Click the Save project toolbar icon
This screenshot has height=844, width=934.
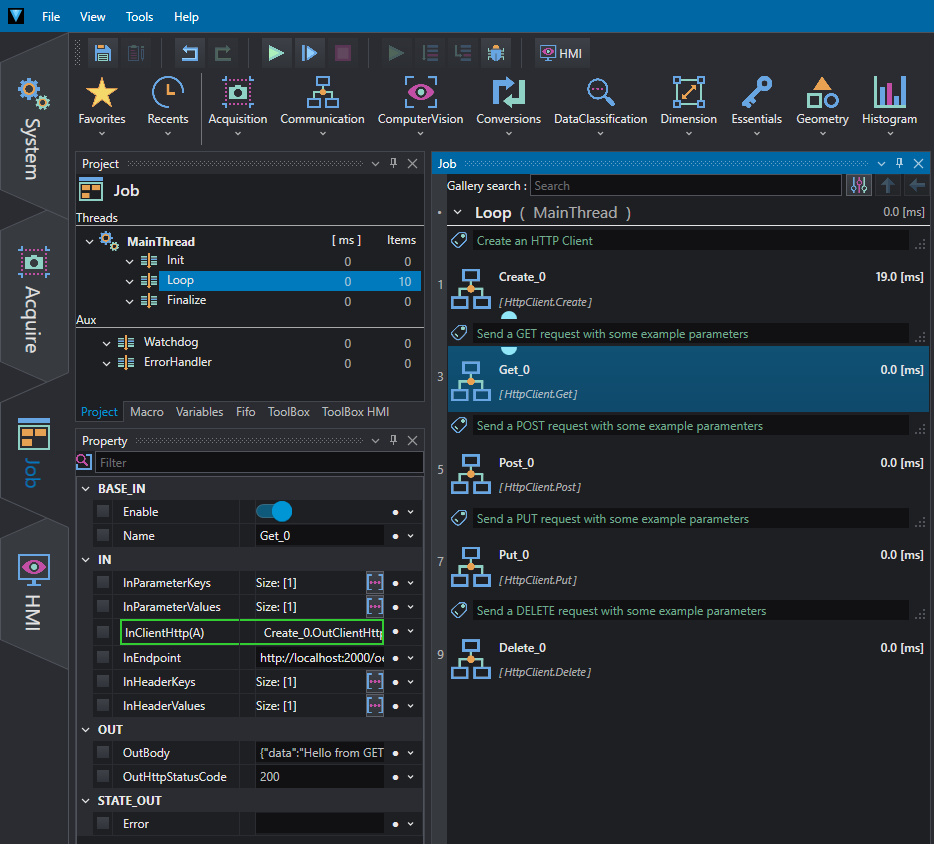[x=103, y=53]
